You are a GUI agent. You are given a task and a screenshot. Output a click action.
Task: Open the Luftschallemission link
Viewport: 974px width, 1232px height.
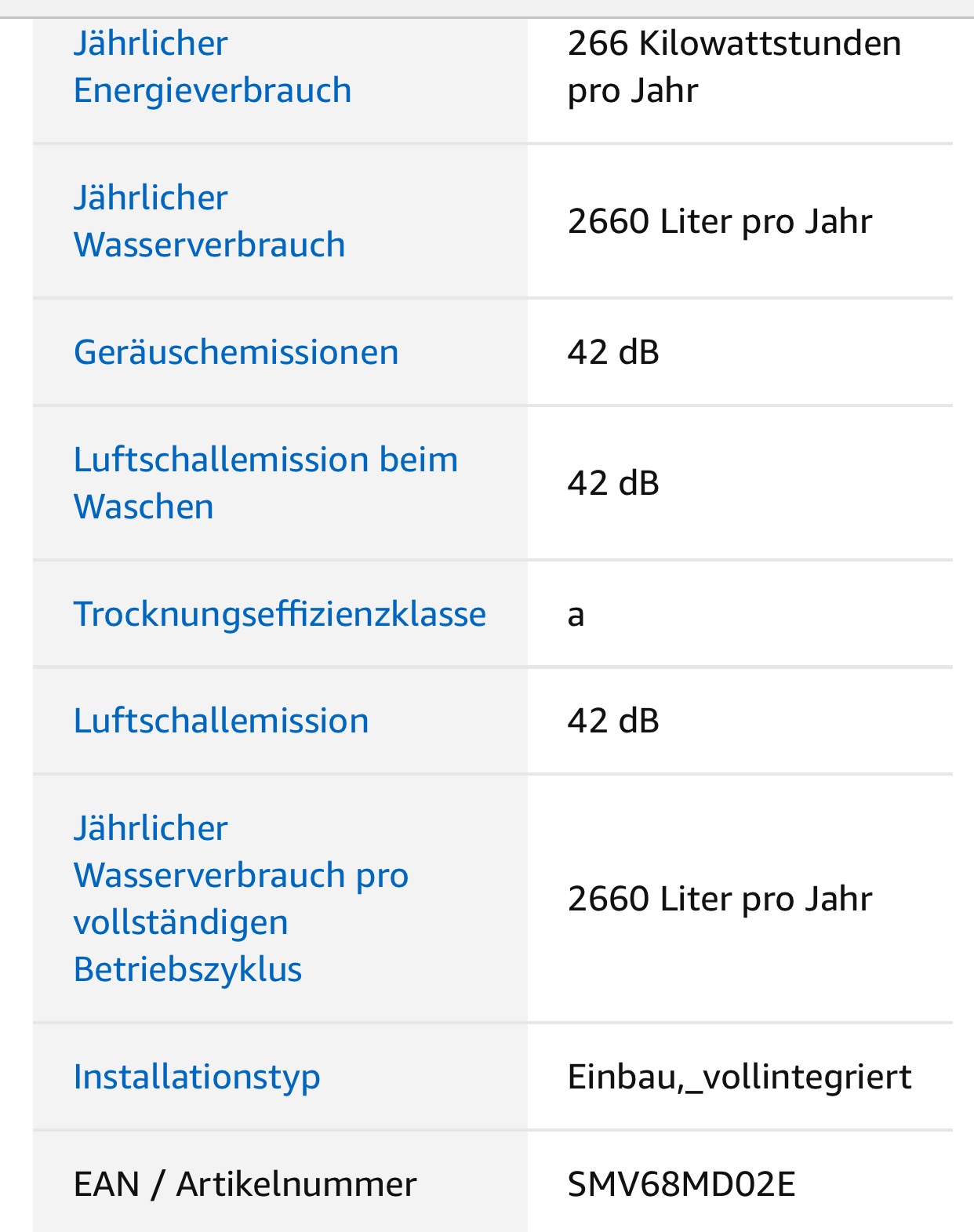coord(221,721)
